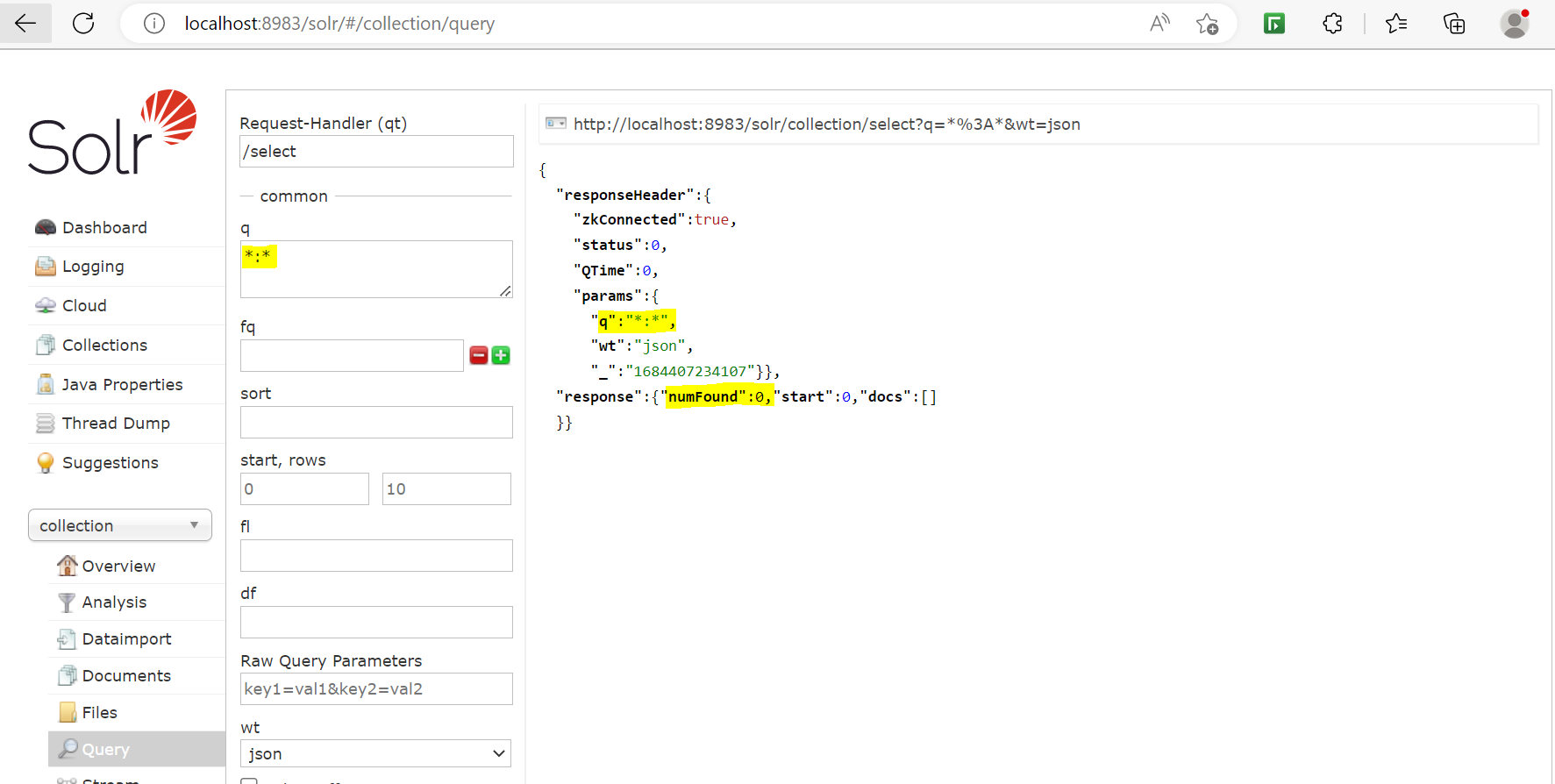Click the Request-Handler /select field
This screenshot has width=1555, height=784.
[x=376, y=151]
